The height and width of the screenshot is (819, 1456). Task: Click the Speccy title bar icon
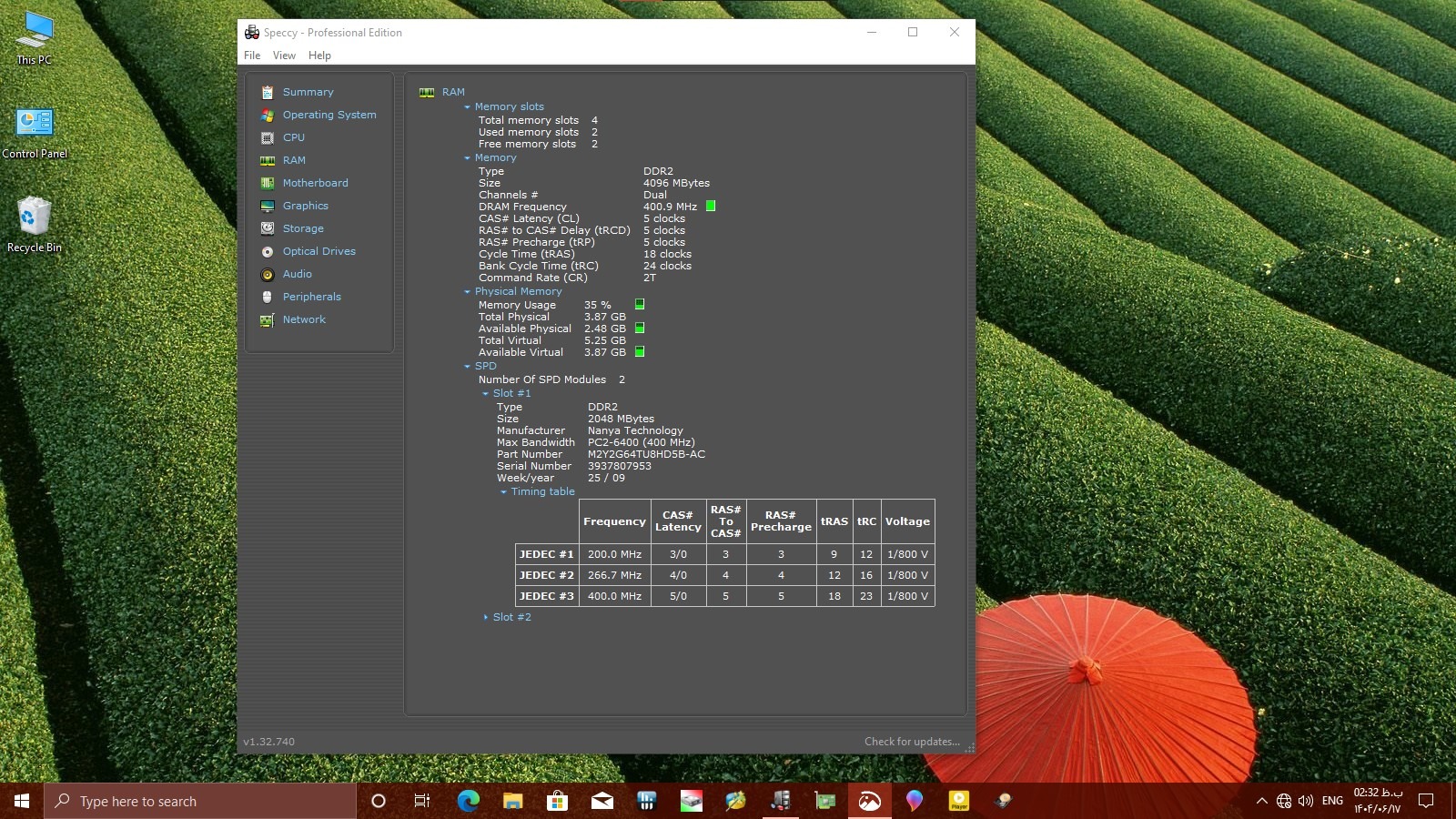click(252, 32)
